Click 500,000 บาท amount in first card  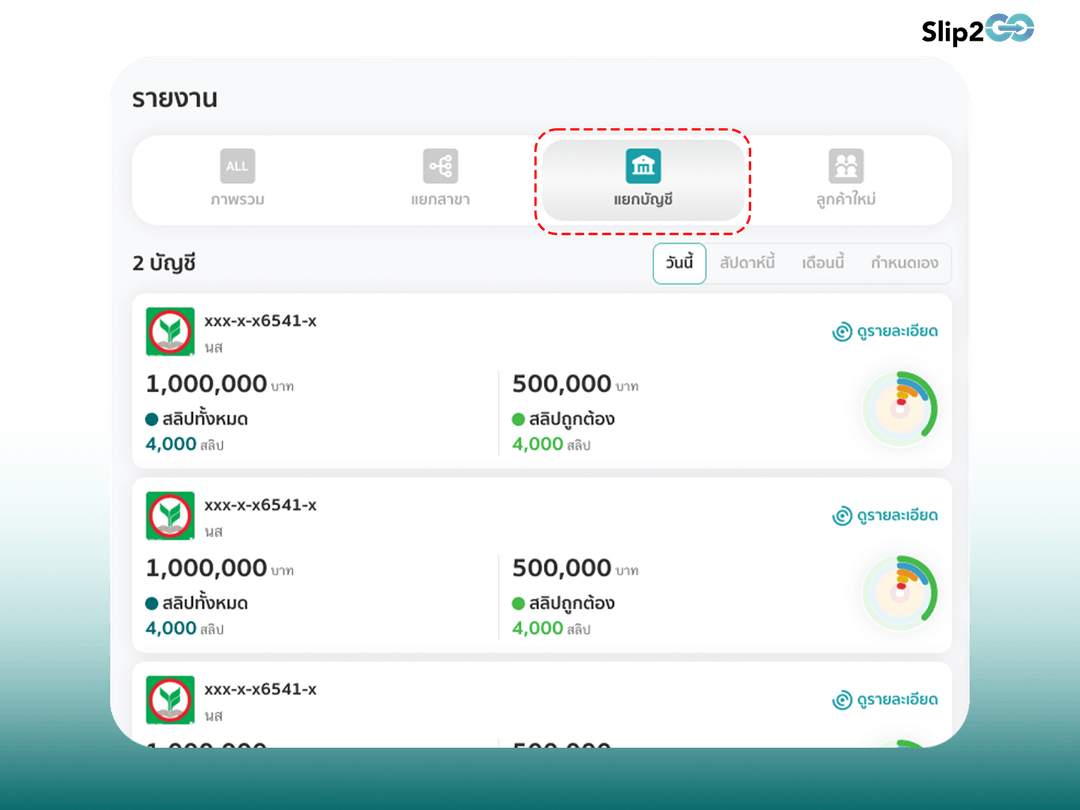tap(575, 384)
